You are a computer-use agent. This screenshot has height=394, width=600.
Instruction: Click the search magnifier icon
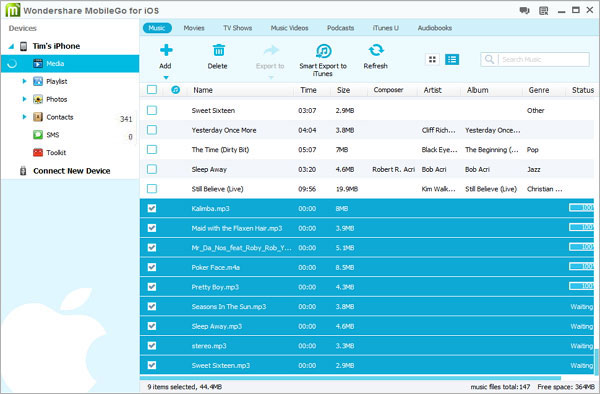point(489,59)
